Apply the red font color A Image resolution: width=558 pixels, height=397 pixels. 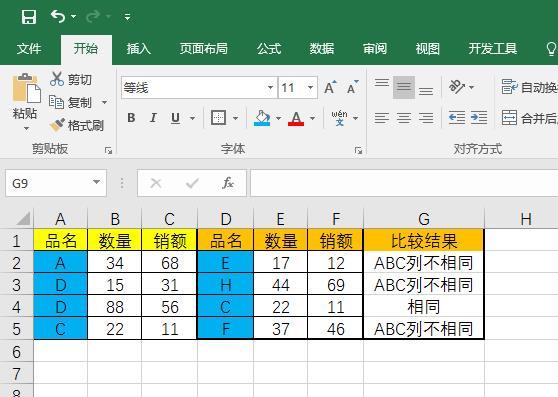(296, 118)
